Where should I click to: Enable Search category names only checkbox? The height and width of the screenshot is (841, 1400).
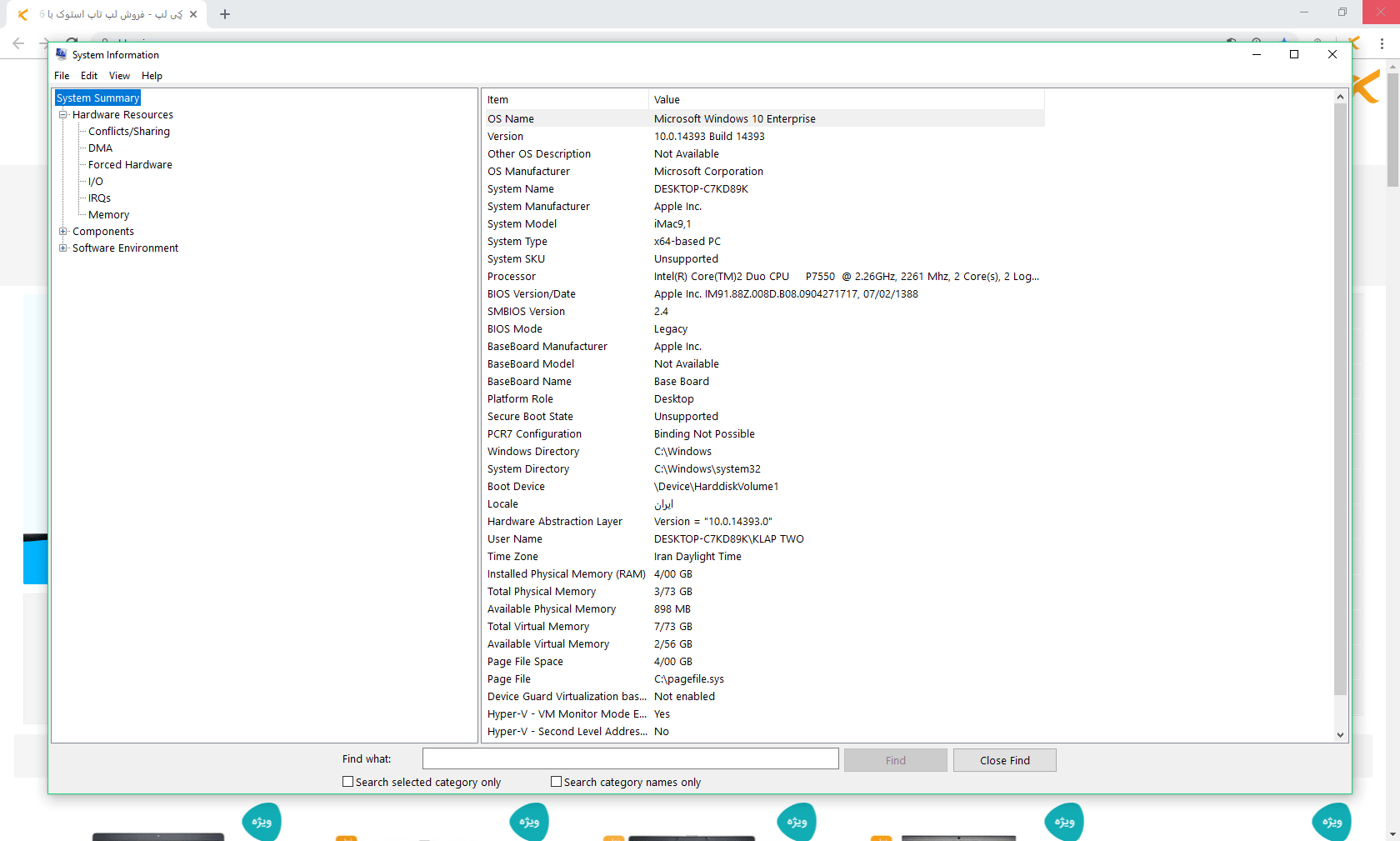point(556,782)
